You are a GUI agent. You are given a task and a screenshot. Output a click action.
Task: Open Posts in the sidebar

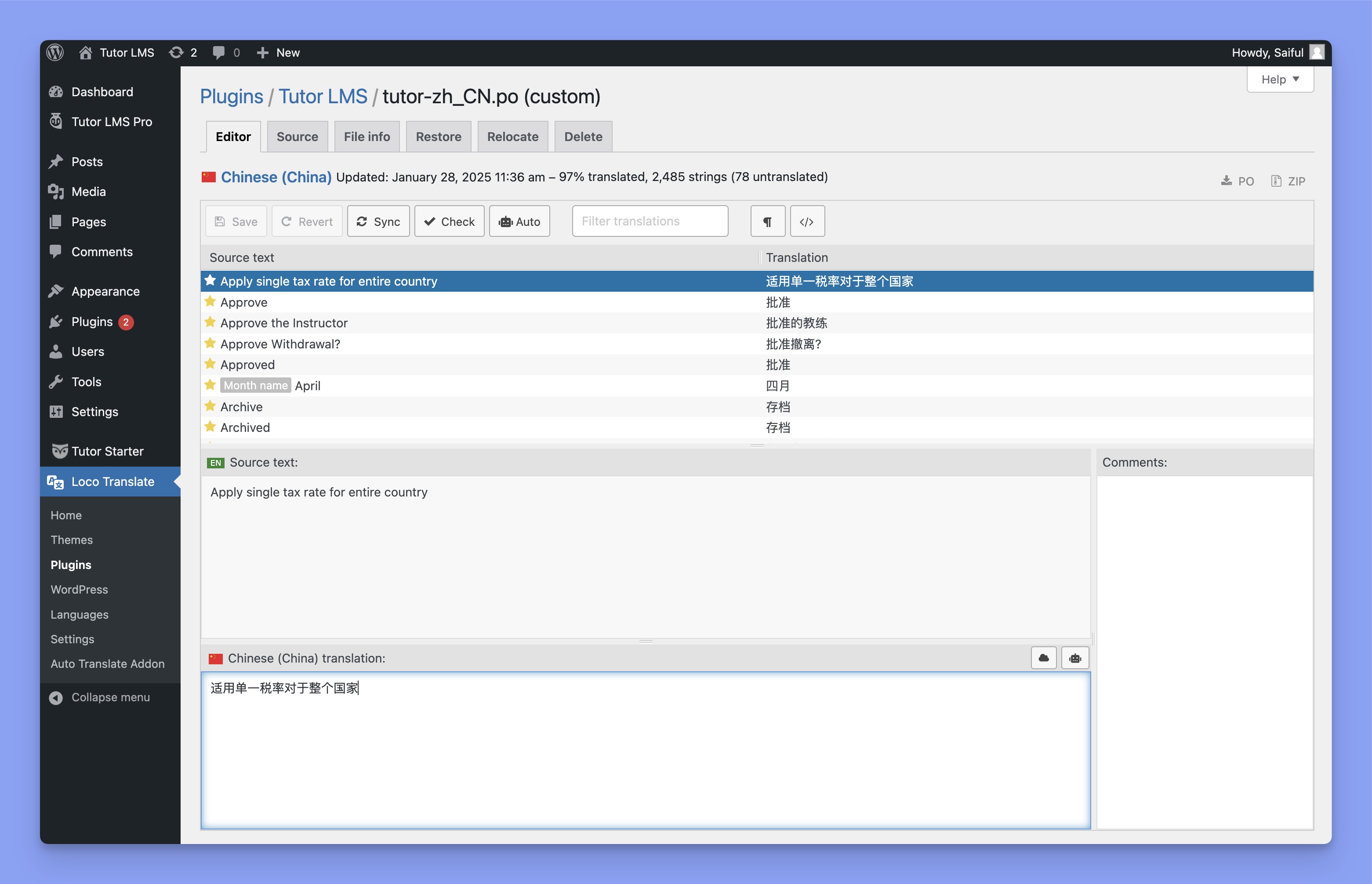click(x=110, y=162)
